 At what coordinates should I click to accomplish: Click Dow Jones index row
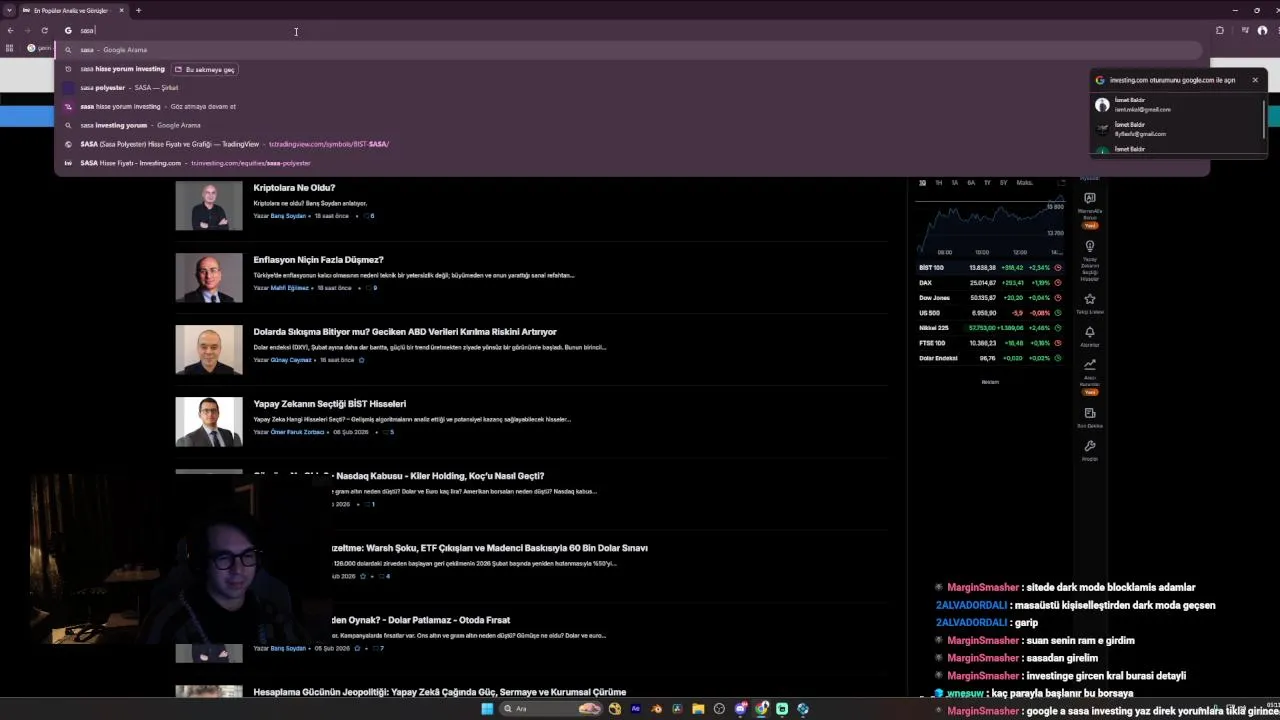[x=990, y=298]
